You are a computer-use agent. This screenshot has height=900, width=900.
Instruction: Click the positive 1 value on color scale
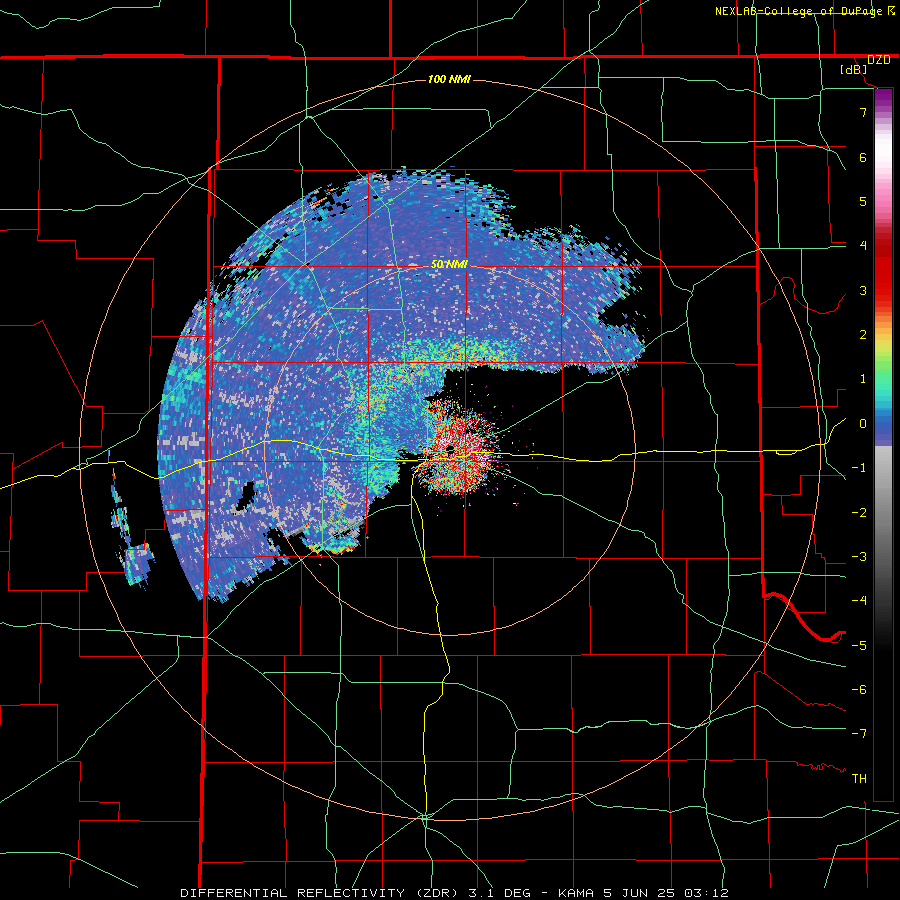863,379
